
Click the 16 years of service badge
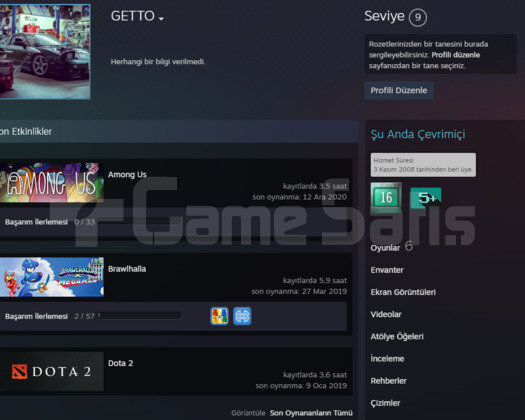point(386,198)
